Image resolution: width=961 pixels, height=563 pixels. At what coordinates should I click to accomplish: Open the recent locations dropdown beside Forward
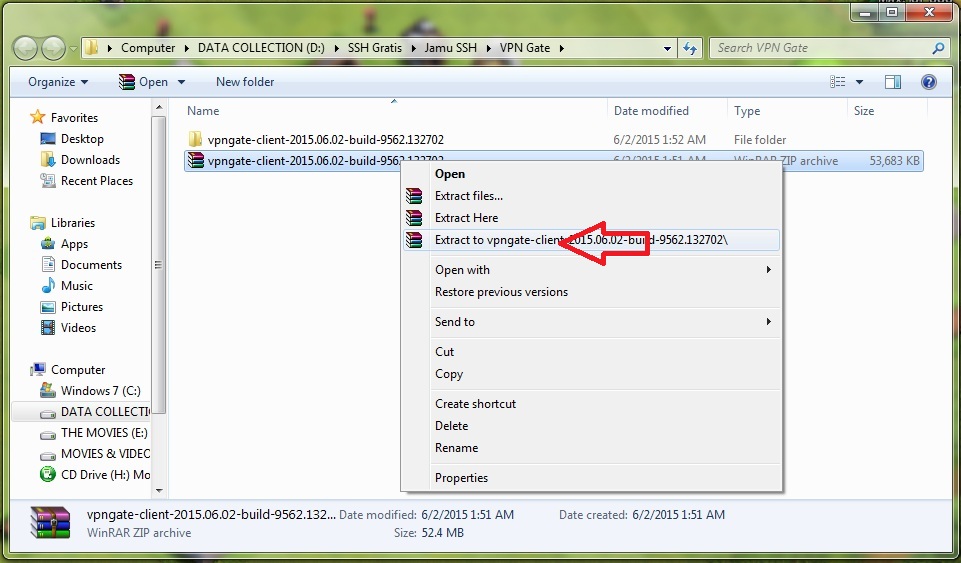pos(73,48)
